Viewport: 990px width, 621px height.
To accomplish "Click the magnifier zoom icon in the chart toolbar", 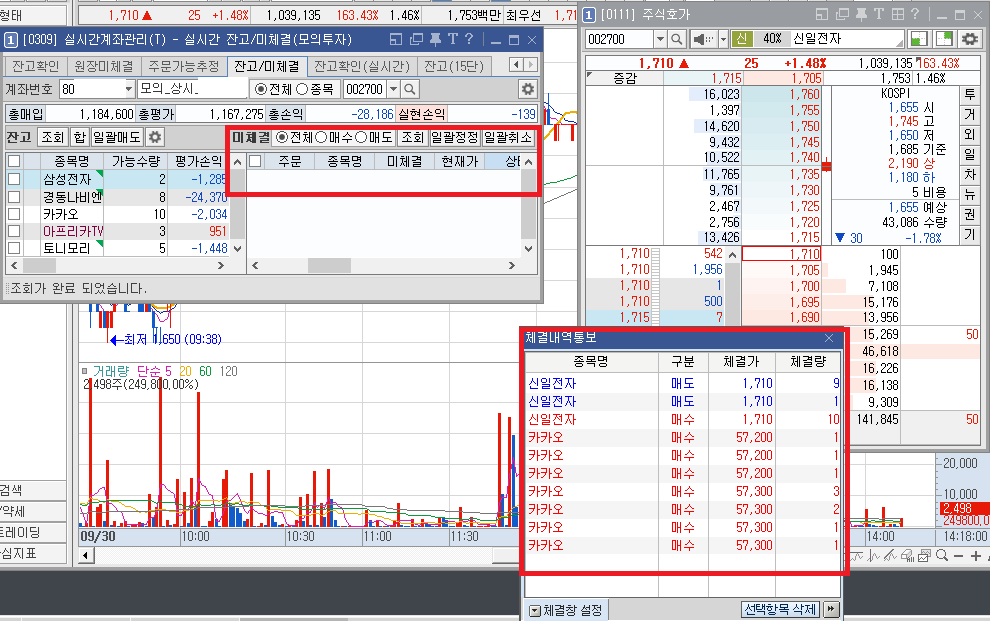I will [941, 555].
